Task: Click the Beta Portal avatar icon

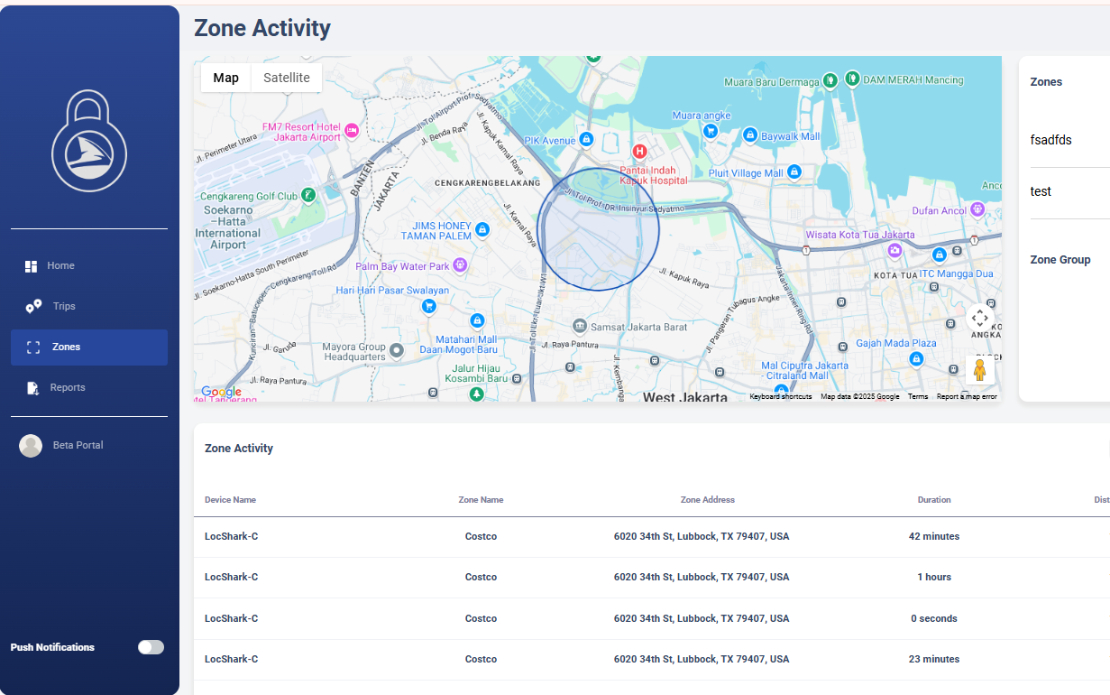Action: pos(30,446)
